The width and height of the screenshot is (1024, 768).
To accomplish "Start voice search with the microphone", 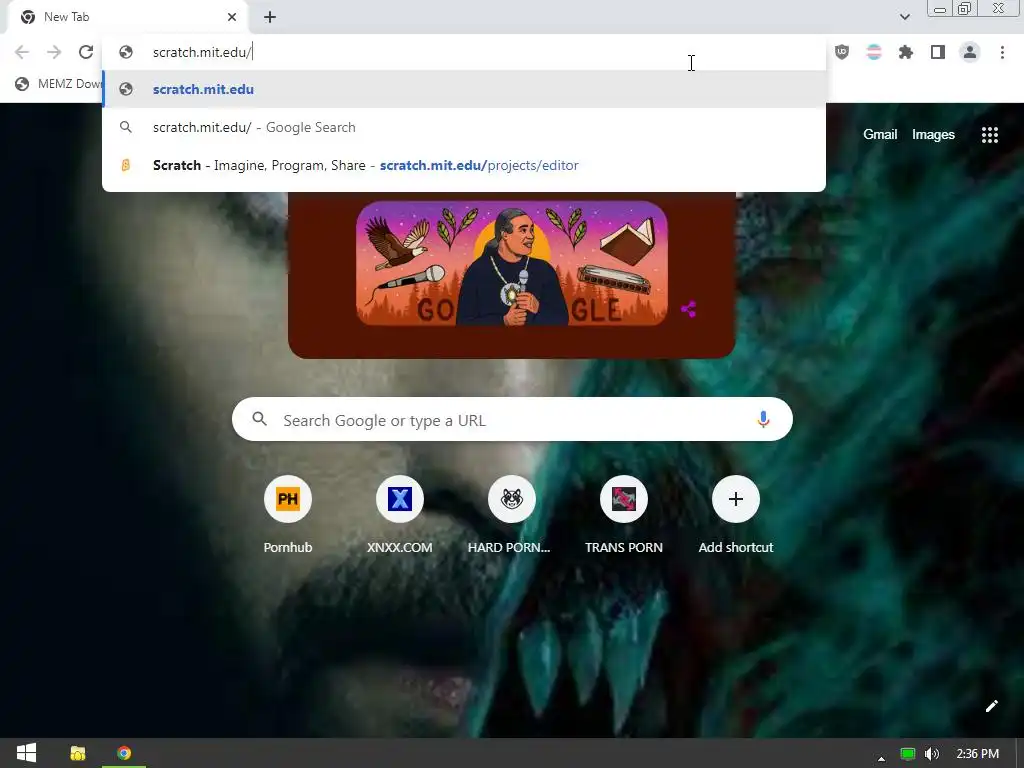I will coord(763,420).
